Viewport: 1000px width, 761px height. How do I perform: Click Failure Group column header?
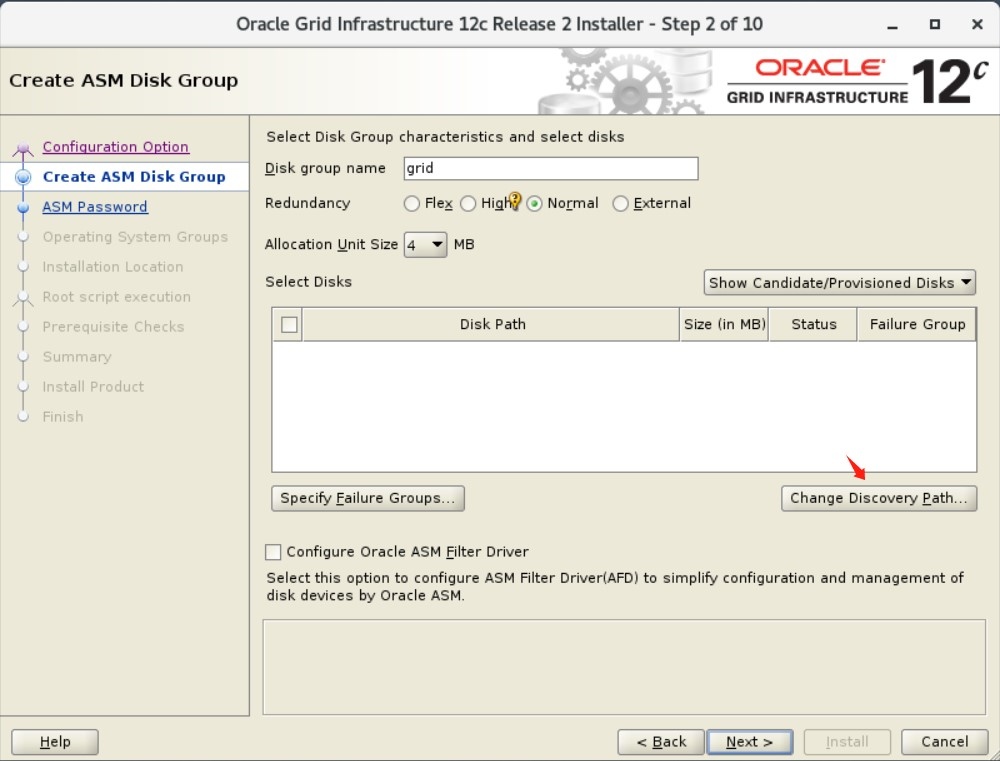coord(917,325)
